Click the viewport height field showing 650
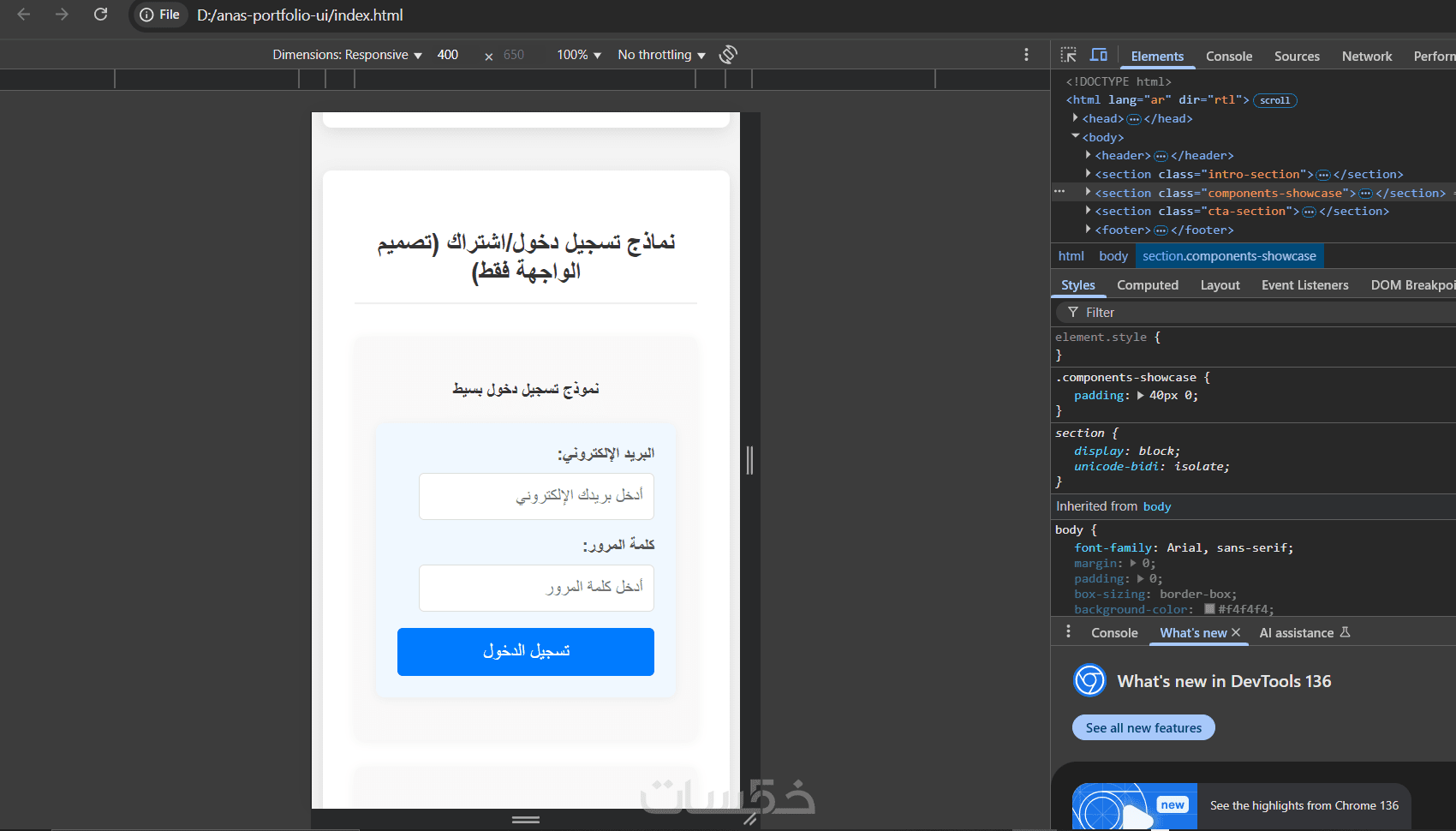The width and height of the screenshot is (1456, 831). point(515,55)
